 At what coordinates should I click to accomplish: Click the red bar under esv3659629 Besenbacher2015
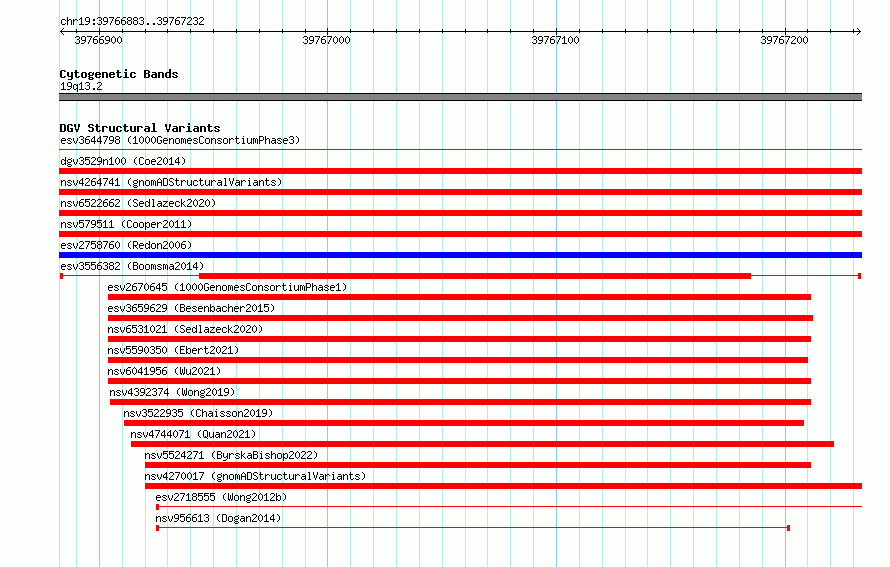[x=460, y=318]
